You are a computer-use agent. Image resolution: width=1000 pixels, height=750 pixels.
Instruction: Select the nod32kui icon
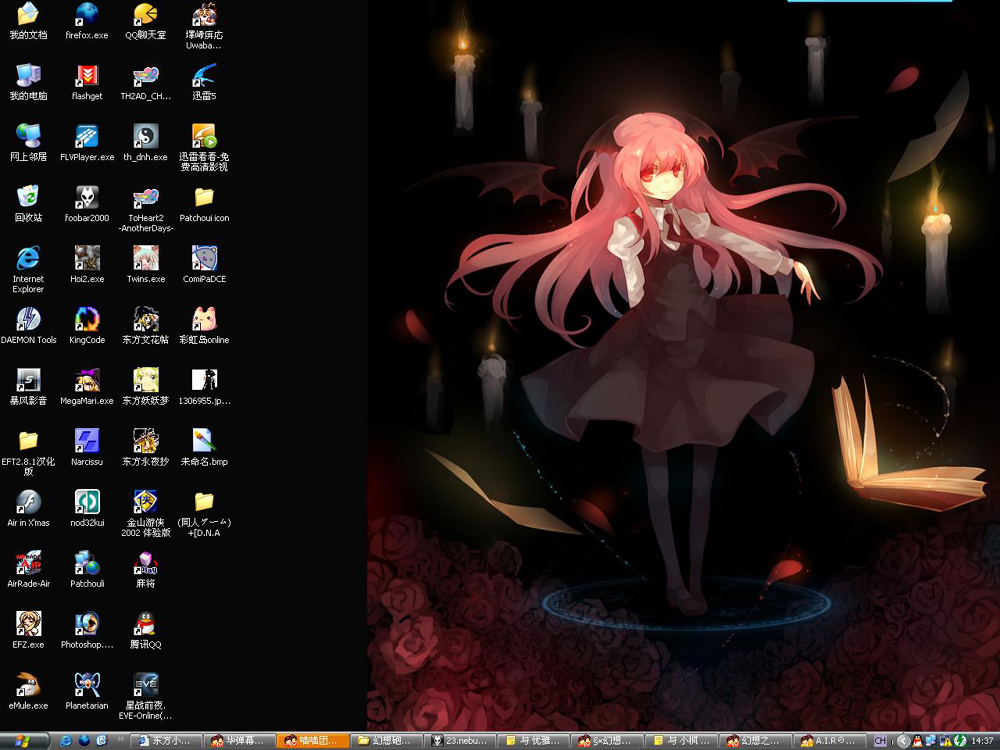point(87,510)
